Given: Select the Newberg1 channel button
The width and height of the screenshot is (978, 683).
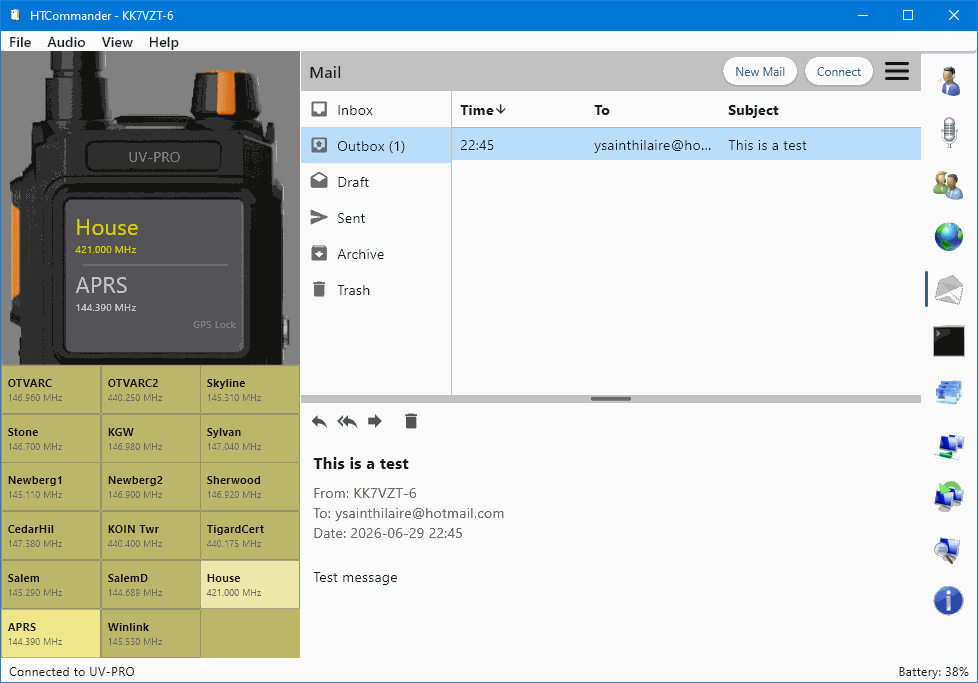Looking at the screenshot, I should (x=51, y=487).
